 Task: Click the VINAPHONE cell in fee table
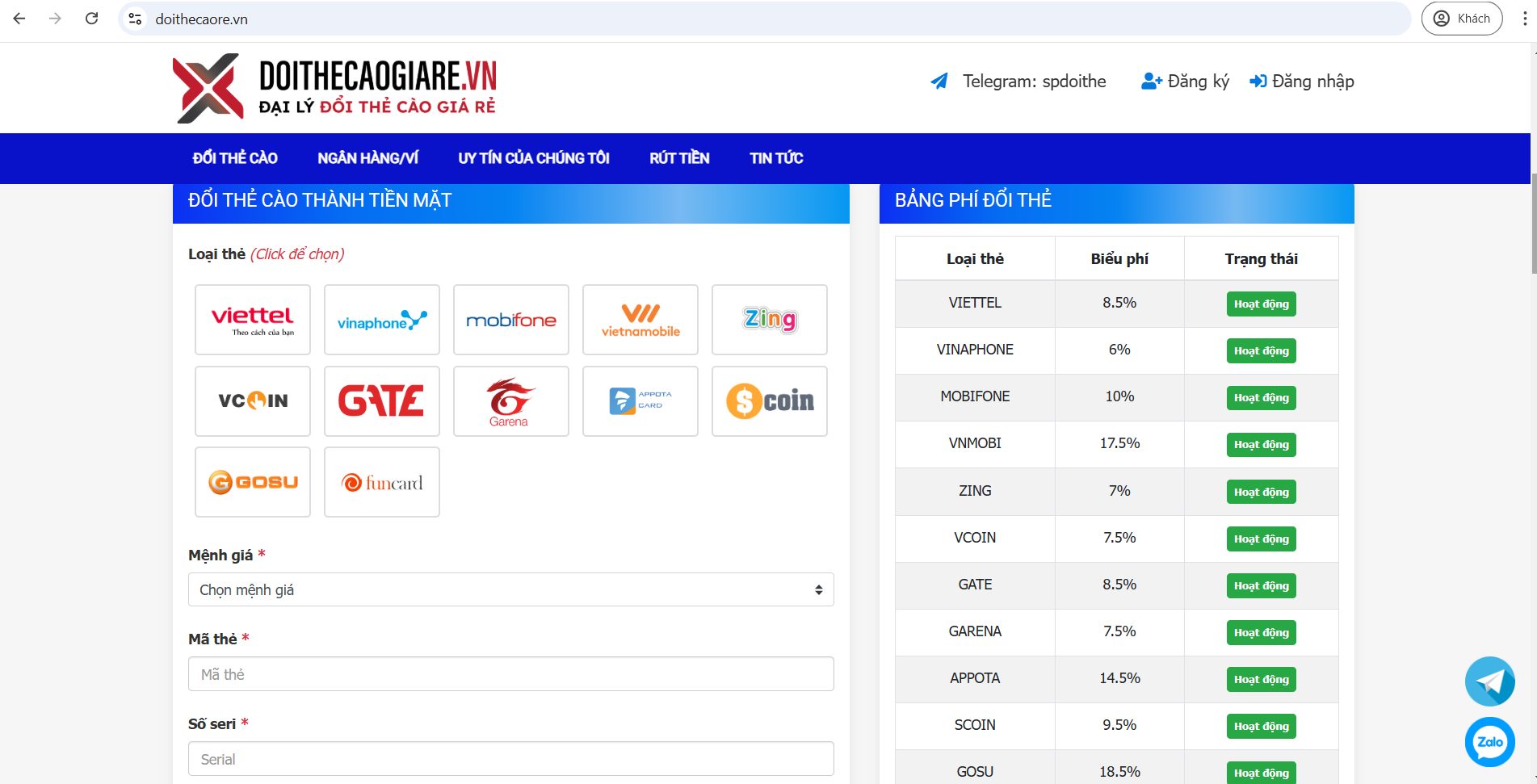point(975,350)
